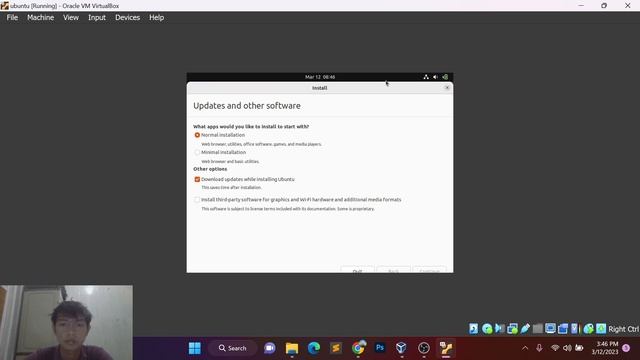Open the View menu
Viewport: 640px width, 360px height.
pyautogui.click(x=71, y=18)
